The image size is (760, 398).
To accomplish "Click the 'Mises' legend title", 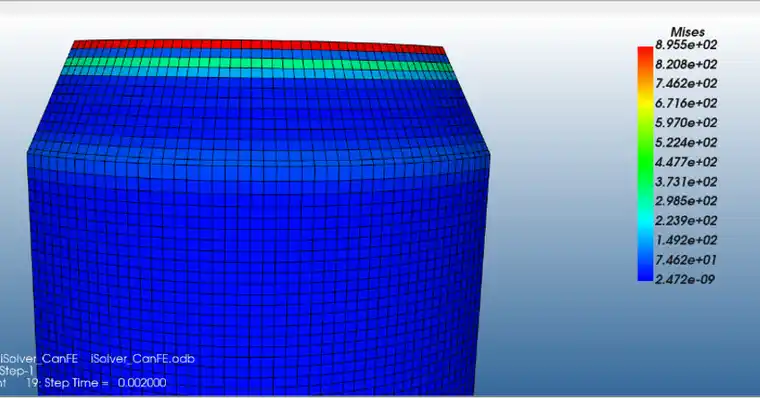I will tap(687, 32).
